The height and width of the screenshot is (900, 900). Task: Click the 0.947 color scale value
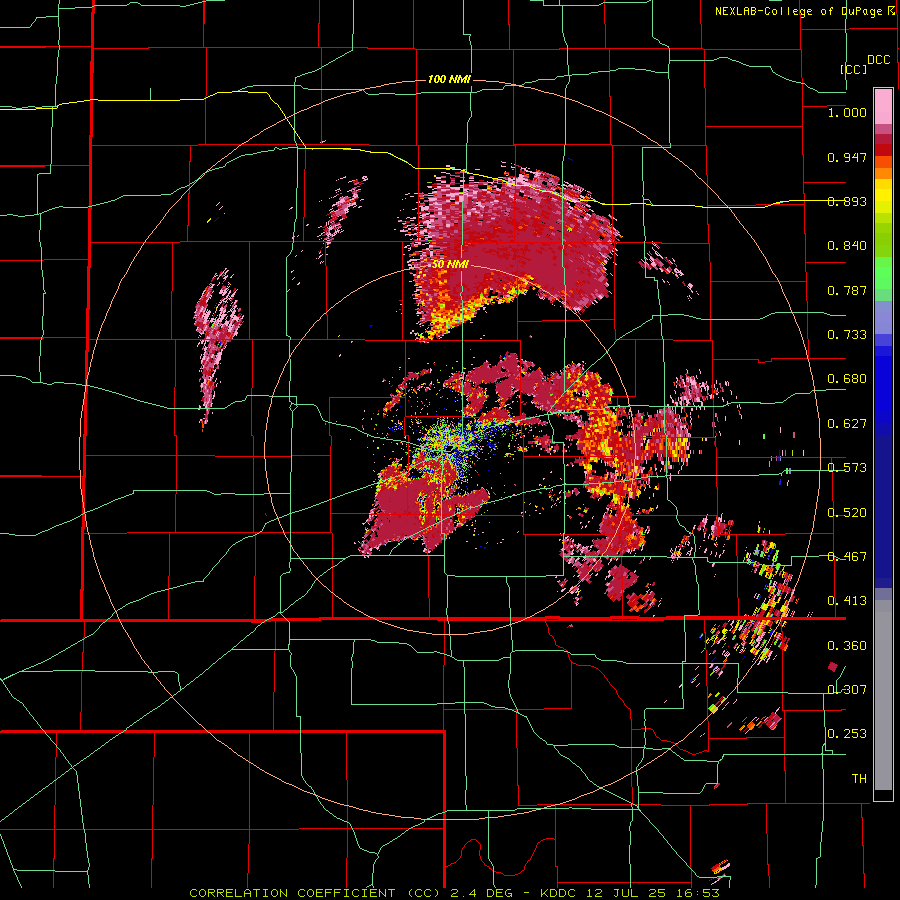coord(847,157)
